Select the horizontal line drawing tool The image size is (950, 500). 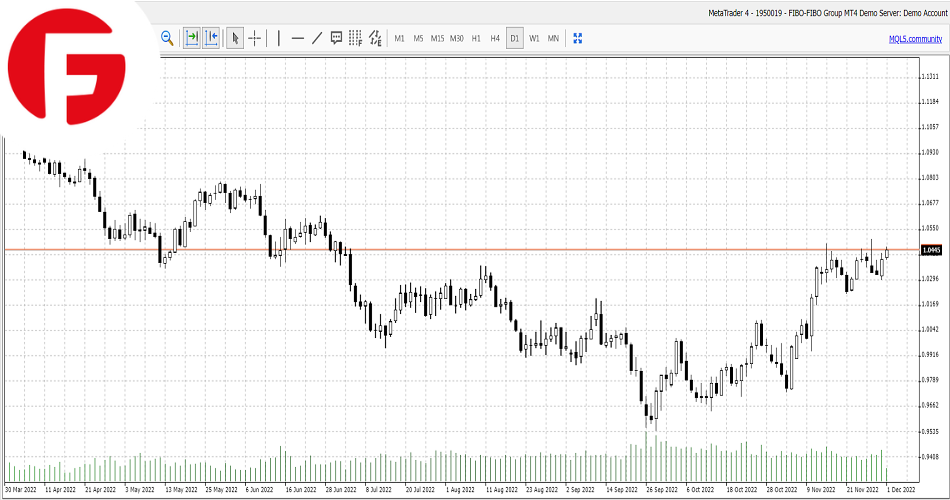[x=297, y=38]
